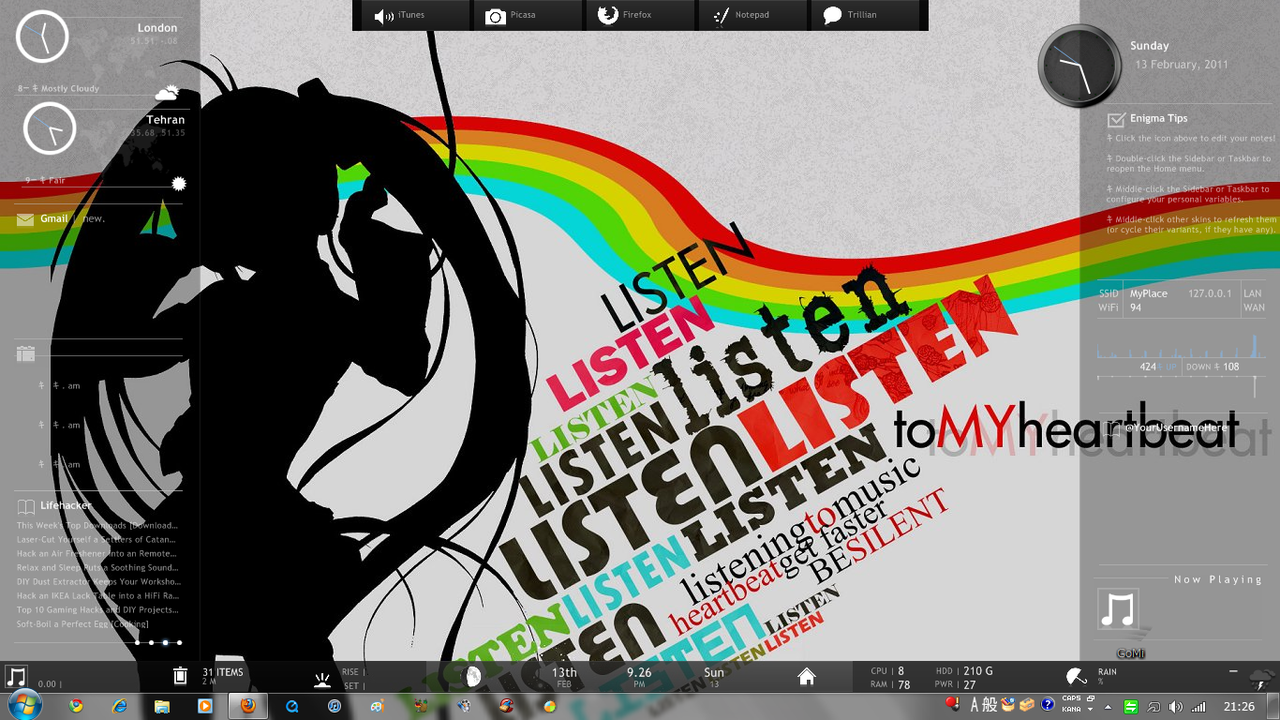The width and height of the screenshot is (1280, 720).
Task: Click the home icon in the bottom bar
Action: point(807,677)
